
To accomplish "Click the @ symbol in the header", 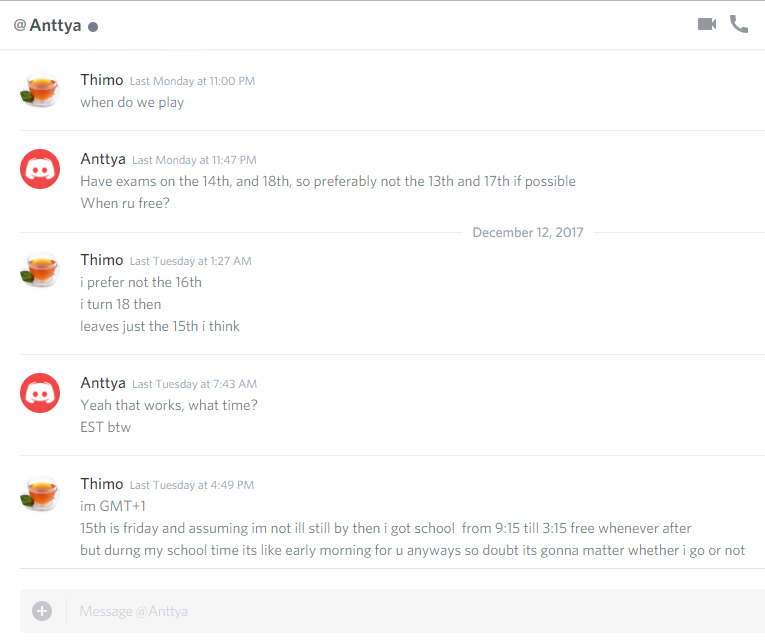I will (x=20, y=25).
